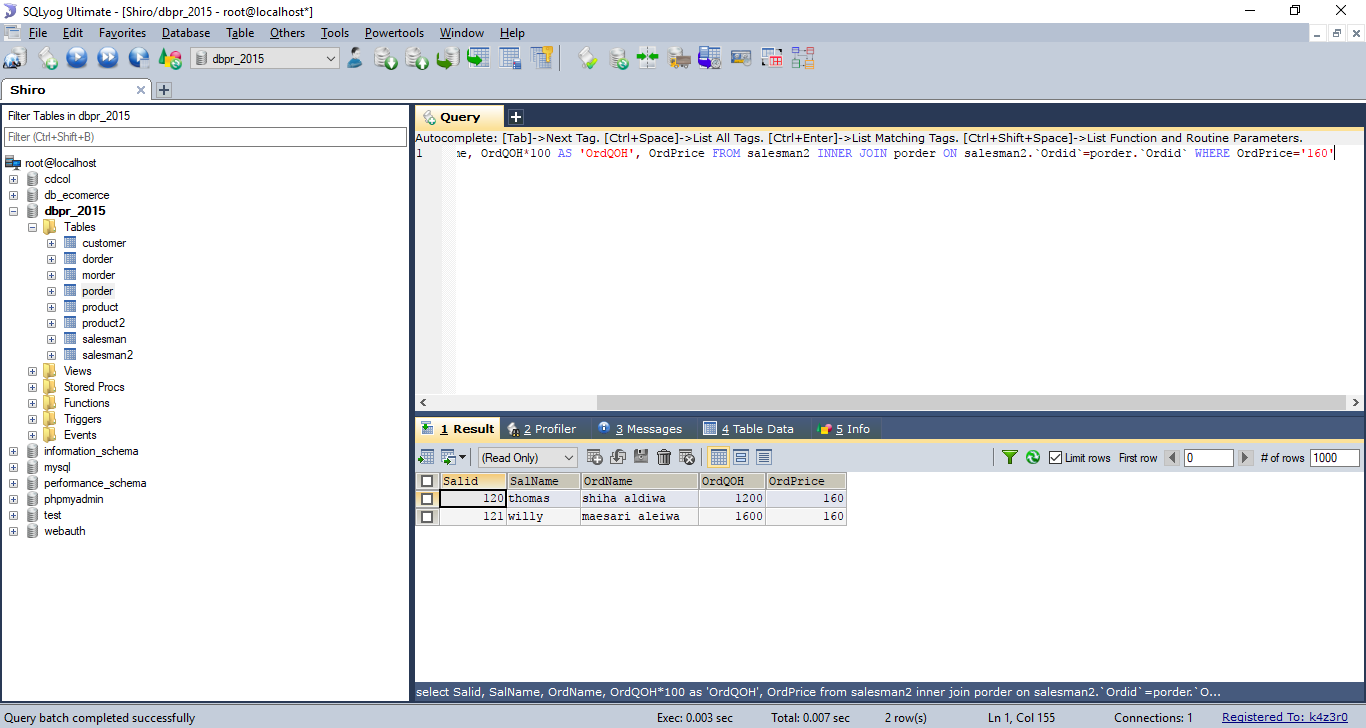Collapse the Tables folder
This screenshot has width=1366, height=728.
click(32, 227)
